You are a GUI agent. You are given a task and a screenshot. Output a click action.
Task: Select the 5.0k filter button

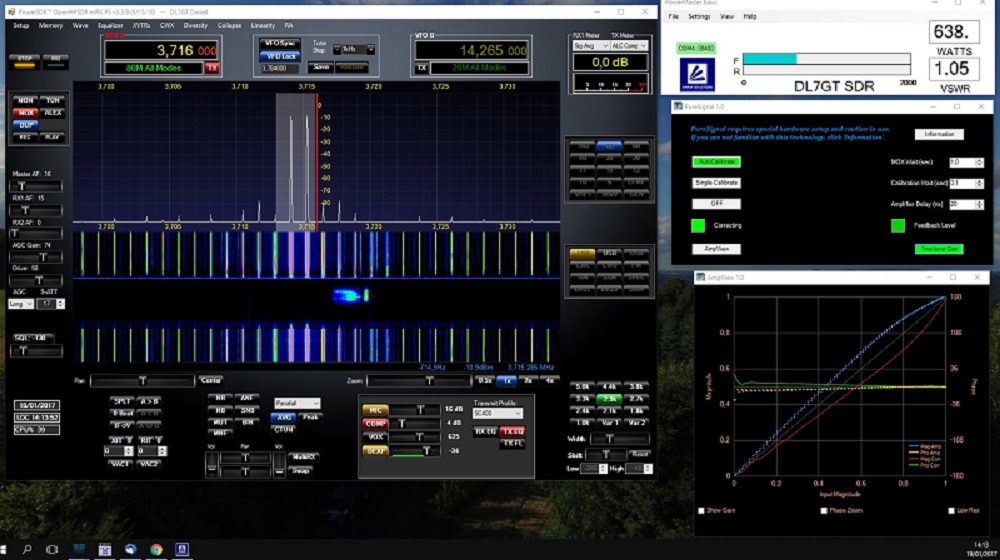pyautogui.click(x=582, y=387)
